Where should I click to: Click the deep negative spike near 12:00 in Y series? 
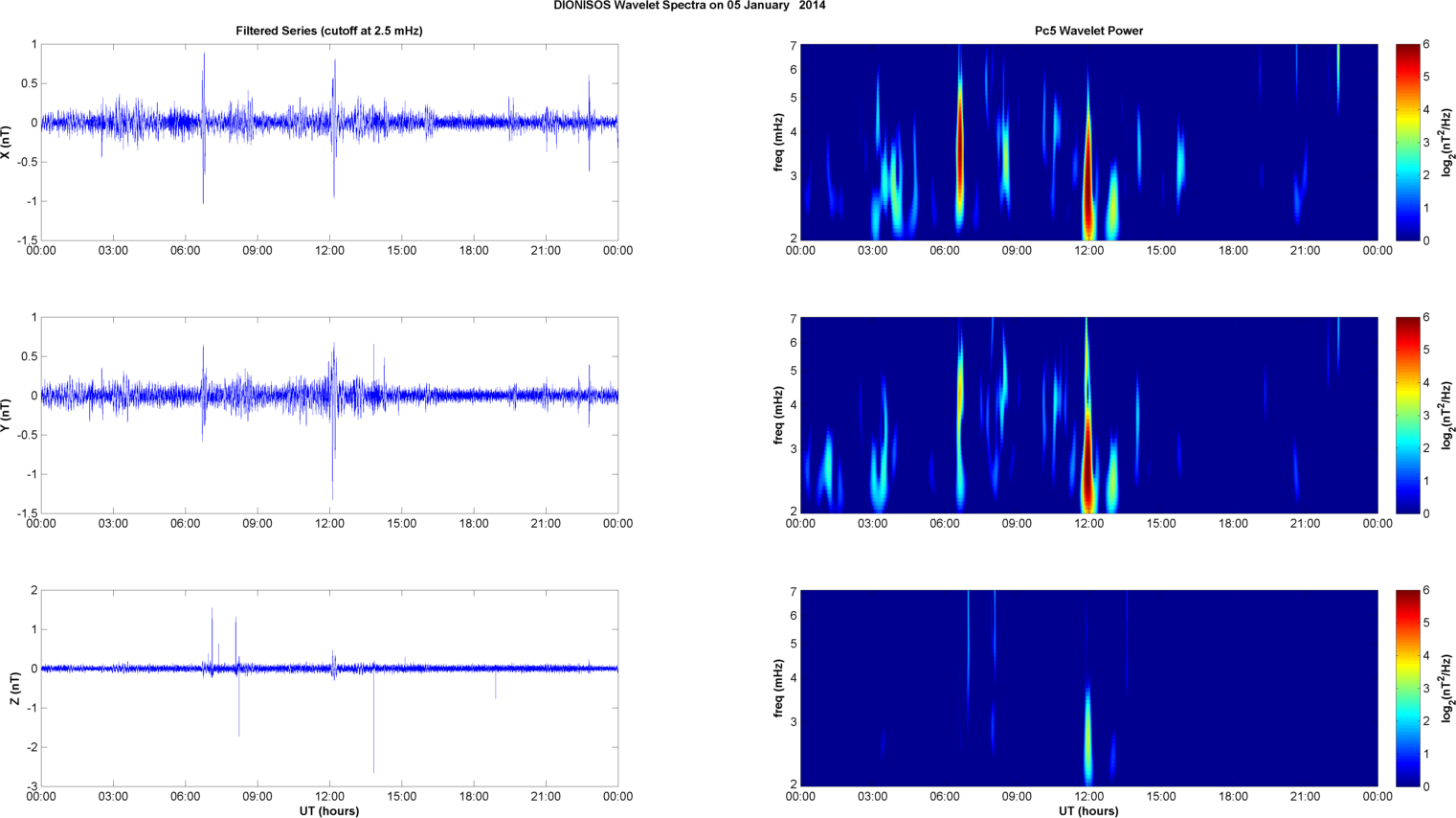[333, 450]
